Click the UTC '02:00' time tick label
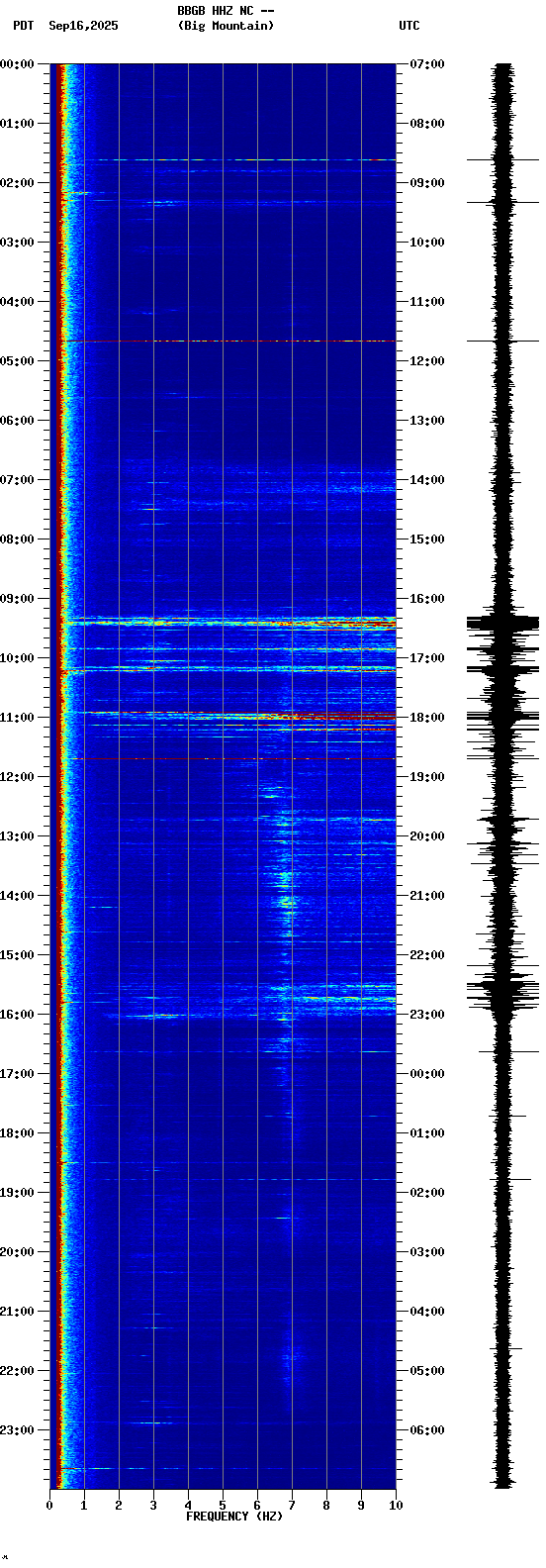 (427, 1193)
